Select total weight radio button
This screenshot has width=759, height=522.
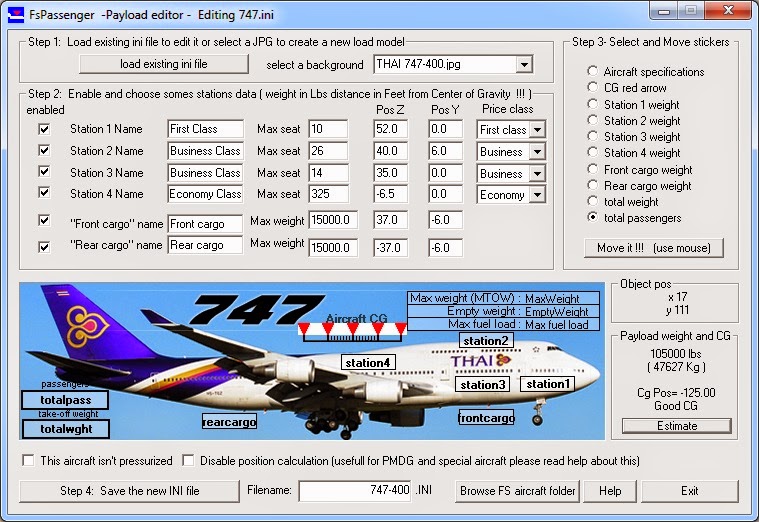592,201
